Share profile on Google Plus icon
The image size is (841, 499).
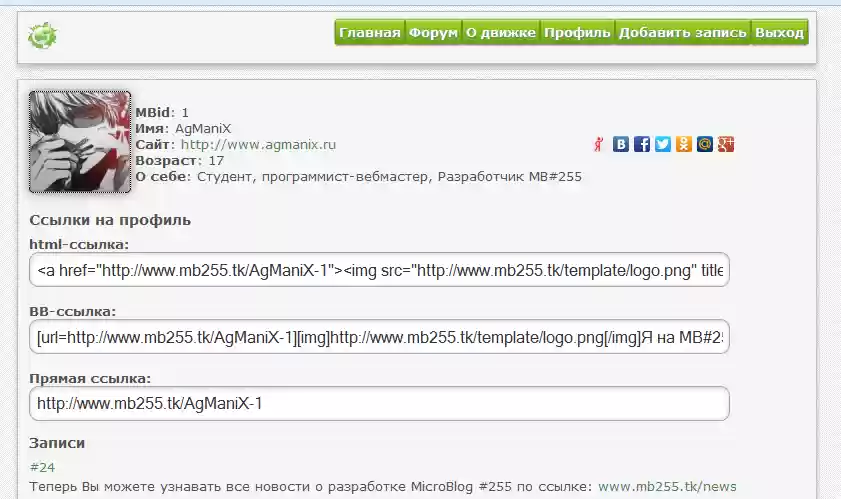(726, 144)
